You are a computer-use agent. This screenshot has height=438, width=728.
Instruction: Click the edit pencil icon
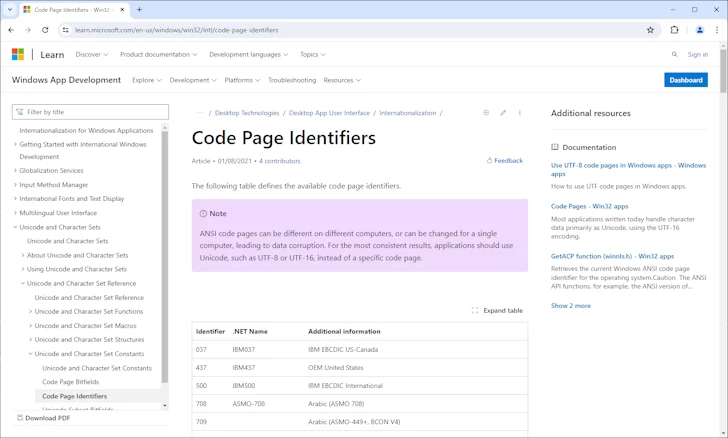[x=503, y=112]
